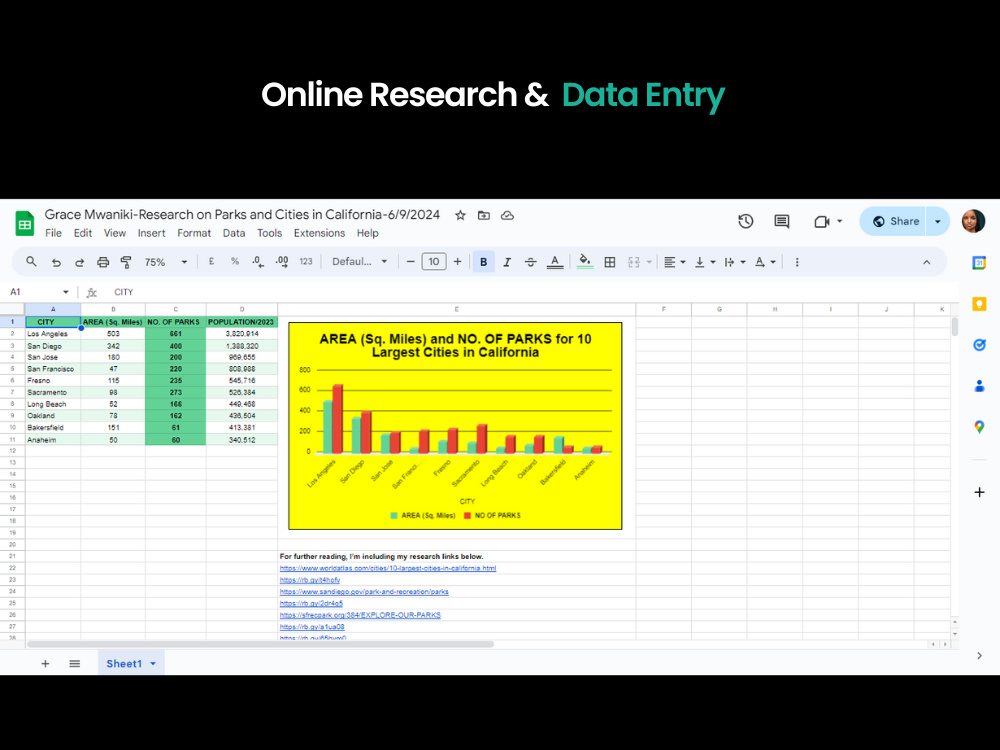Click the font size field 10
1000x750 pixels.
click(x=434, y=262)
